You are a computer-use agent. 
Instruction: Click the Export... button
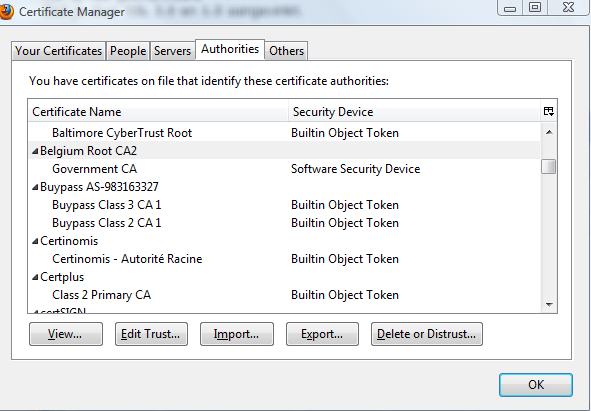click(322, 334)
